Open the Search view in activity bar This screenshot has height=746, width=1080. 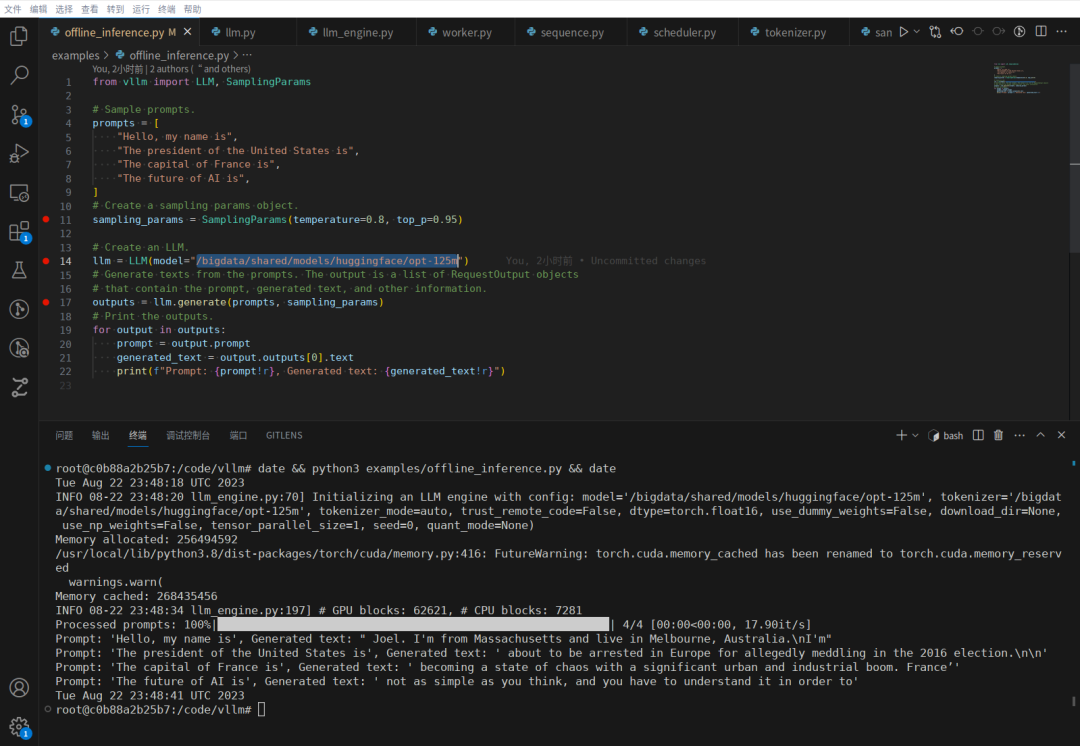click(19, 74)
